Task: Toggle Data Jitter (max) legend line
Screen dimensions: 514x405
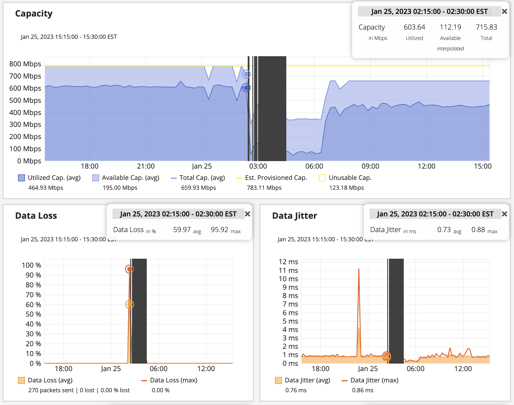Action: (344, 380)
